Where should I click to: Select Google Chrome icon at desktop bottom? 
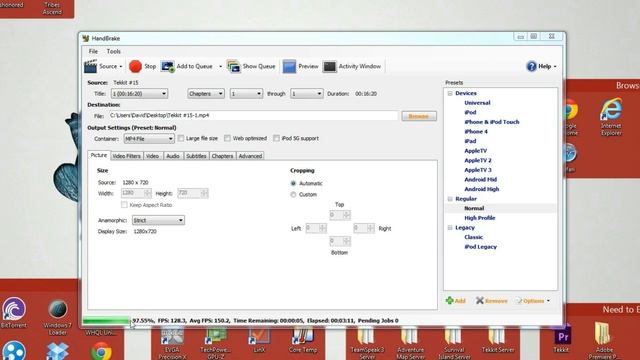pos(101,350)
